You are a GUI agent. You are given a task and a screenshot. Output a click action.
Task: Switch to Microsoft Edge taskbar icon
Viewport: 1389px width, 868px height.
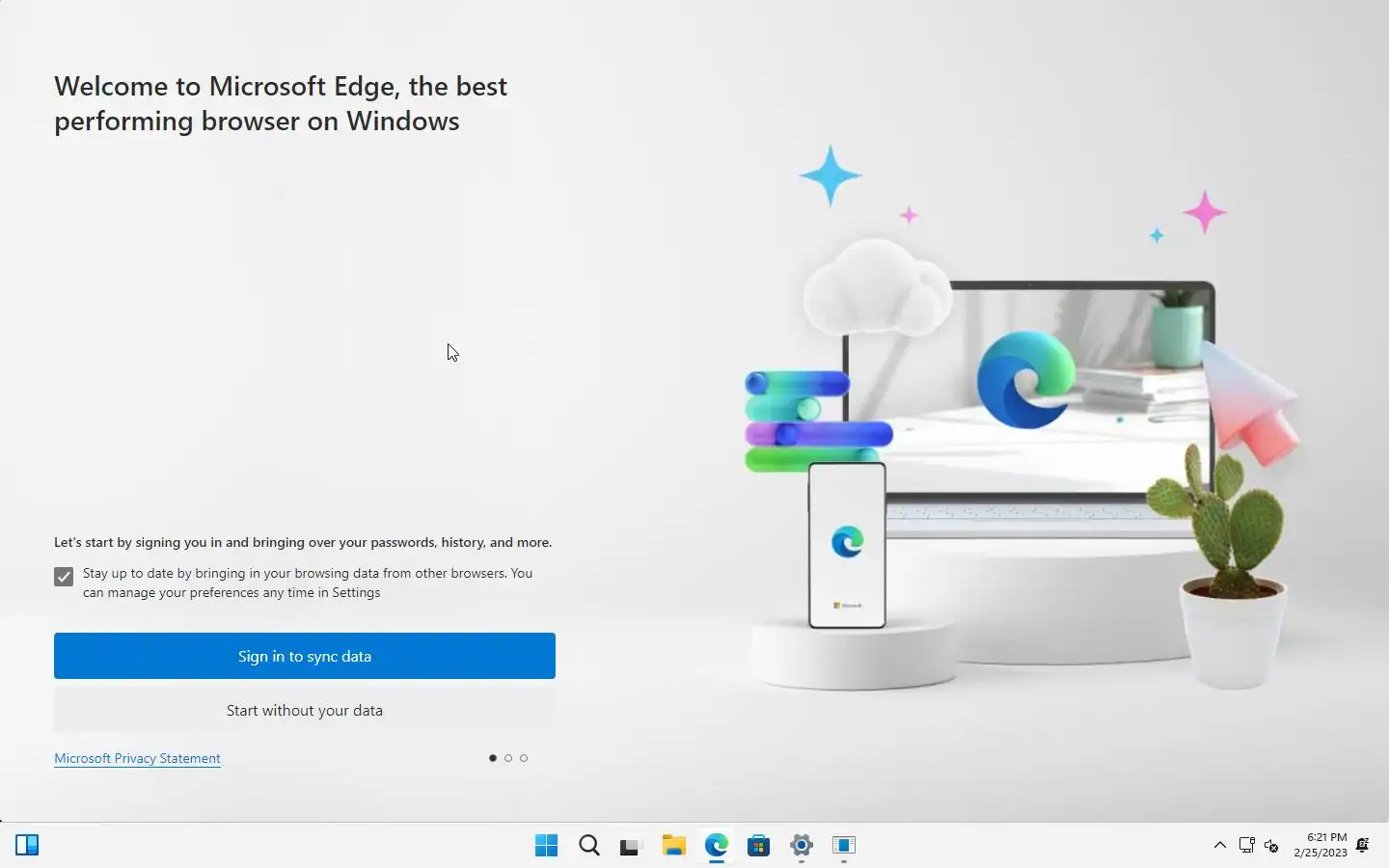pos(716,846)
